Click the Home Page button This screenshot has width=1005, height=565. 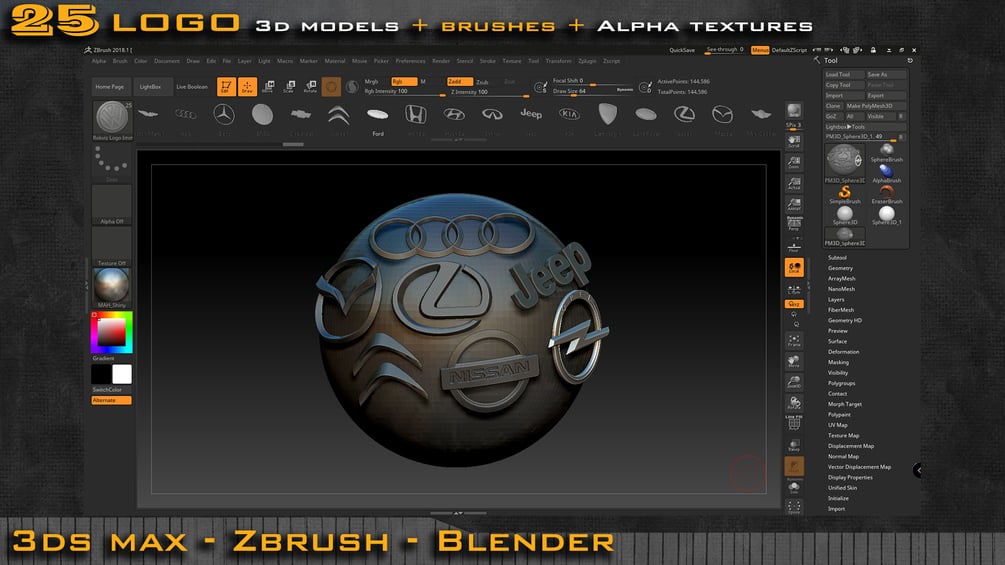(110, 86)
